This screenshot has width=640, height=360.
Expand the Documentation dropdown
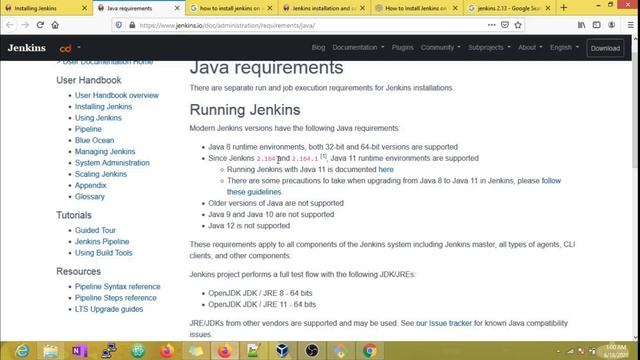coord(358,47)
